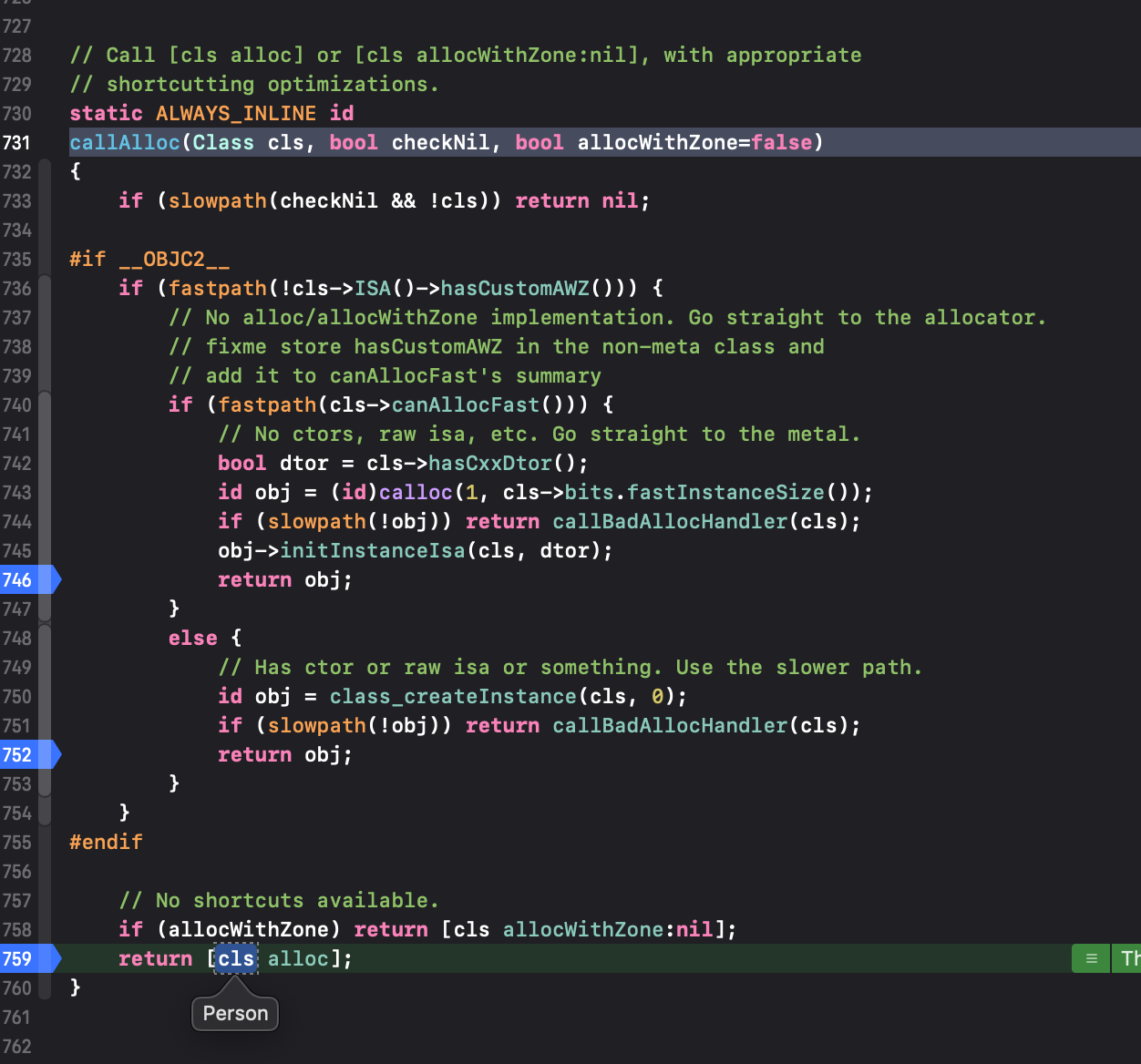Click the checkNil parameter in signature
This screenshot has height=1064, width=1141.
(x=440, y=142)
